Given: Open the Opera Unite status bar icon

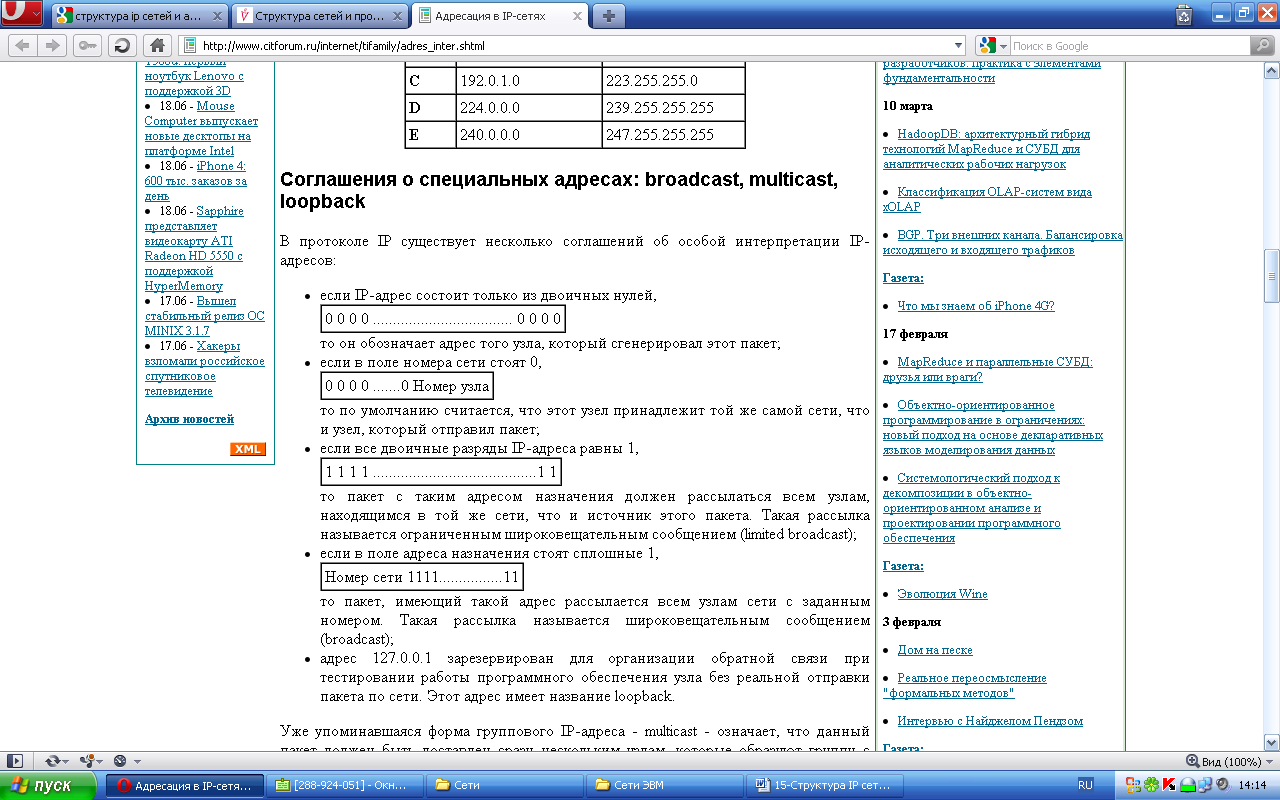Looking at the screenshot, I should (x=87, y=761).
